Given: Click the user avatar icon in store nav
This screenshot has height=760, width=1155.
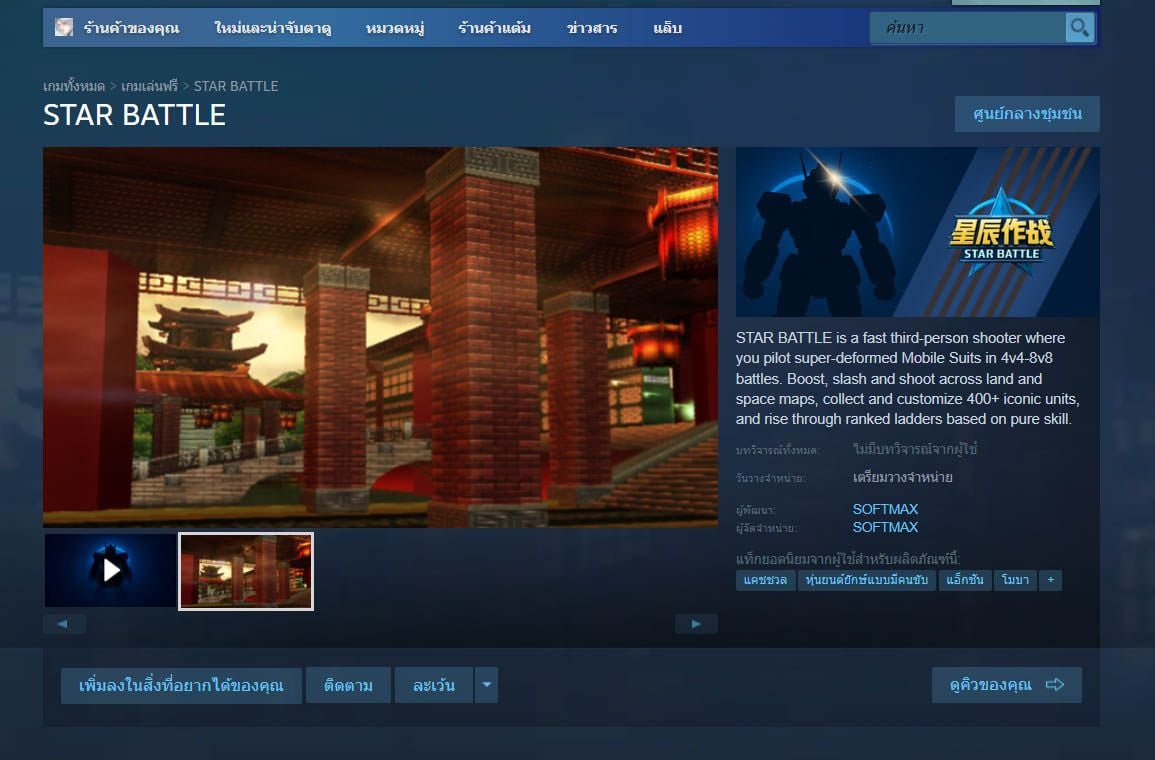Looking at the screenshot, I should tap(64, 28).
